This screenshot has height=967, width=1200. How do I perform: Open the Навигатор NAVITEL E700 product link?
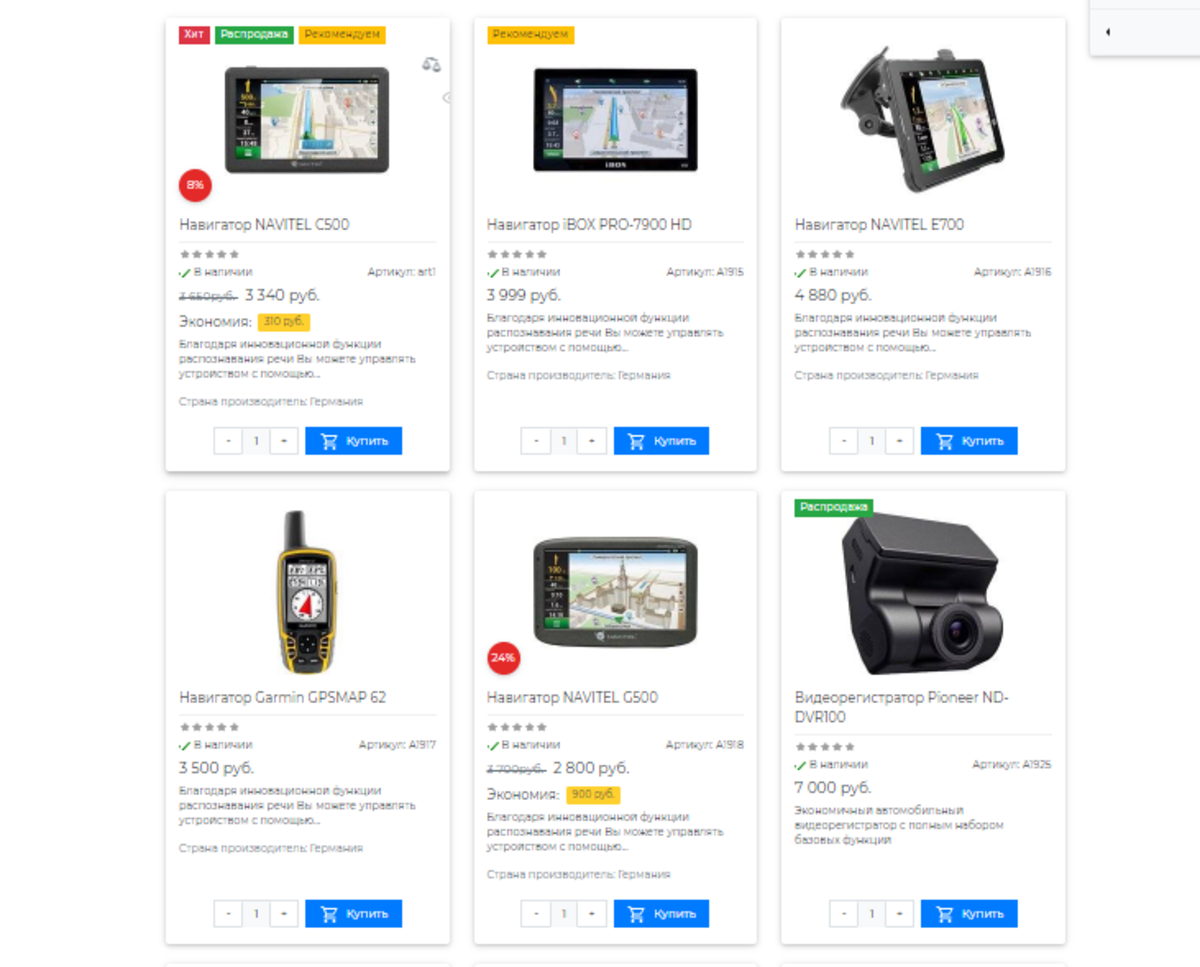(x=879, y=225)
